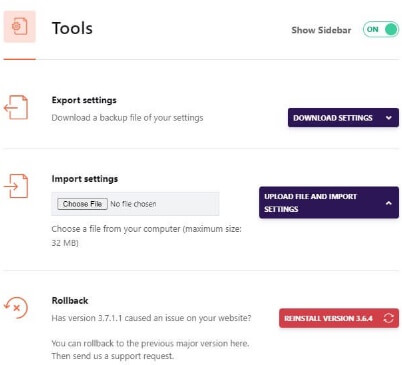
Task: Expand the Download Settings chevron
Action: coord(388,118)
